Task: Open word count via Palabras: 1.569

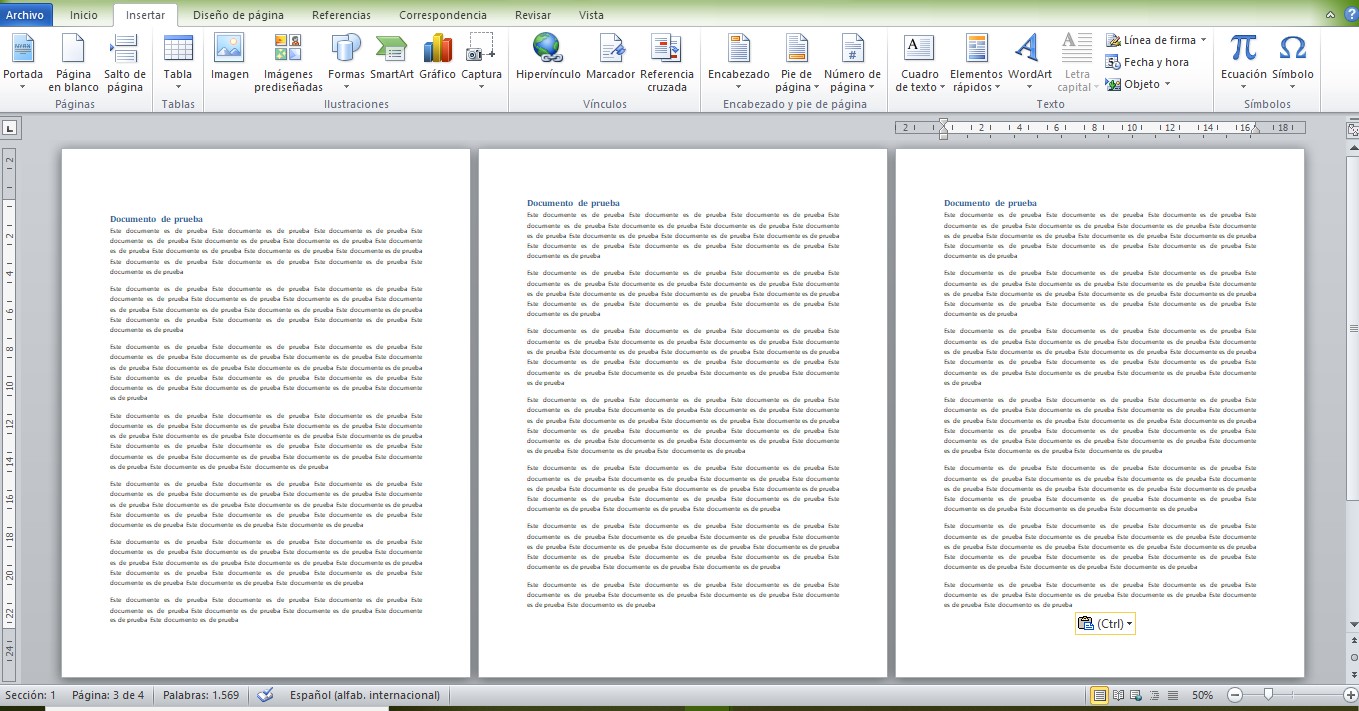Action: click(200, 695)
